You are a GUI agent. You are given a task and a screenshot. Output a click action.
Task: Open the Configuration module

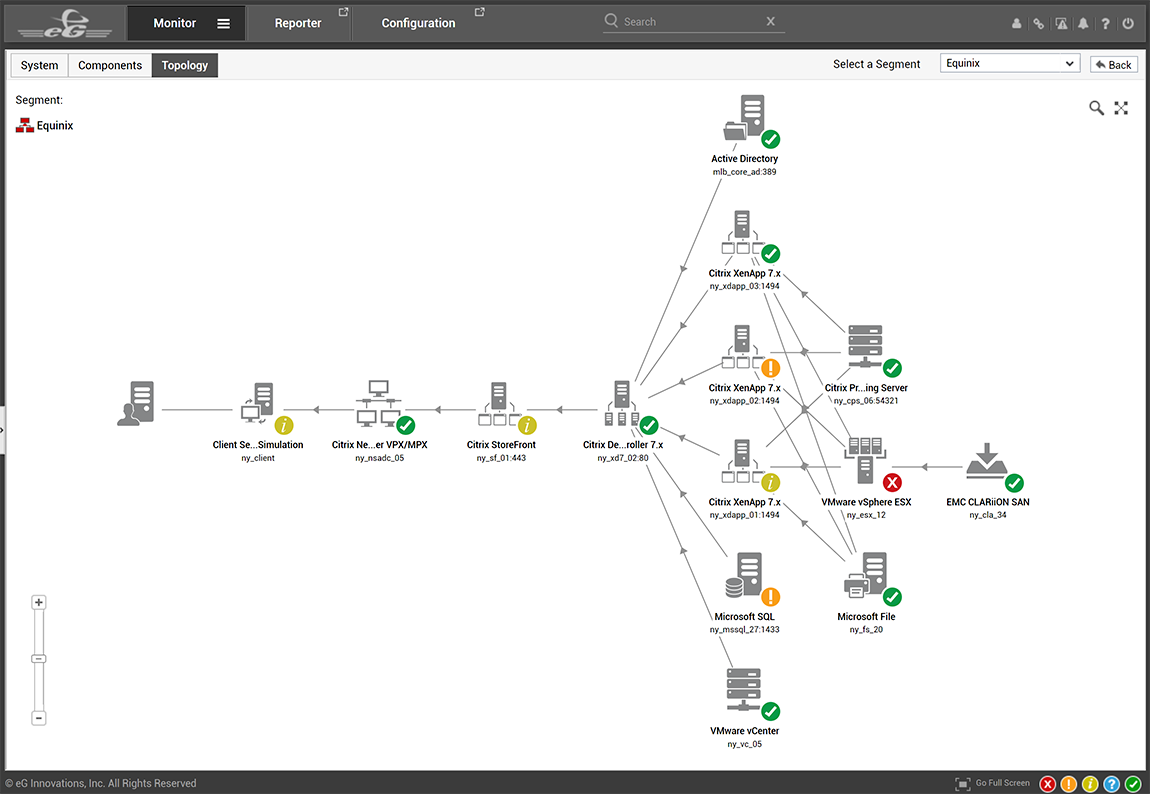[x=418, y=23]
